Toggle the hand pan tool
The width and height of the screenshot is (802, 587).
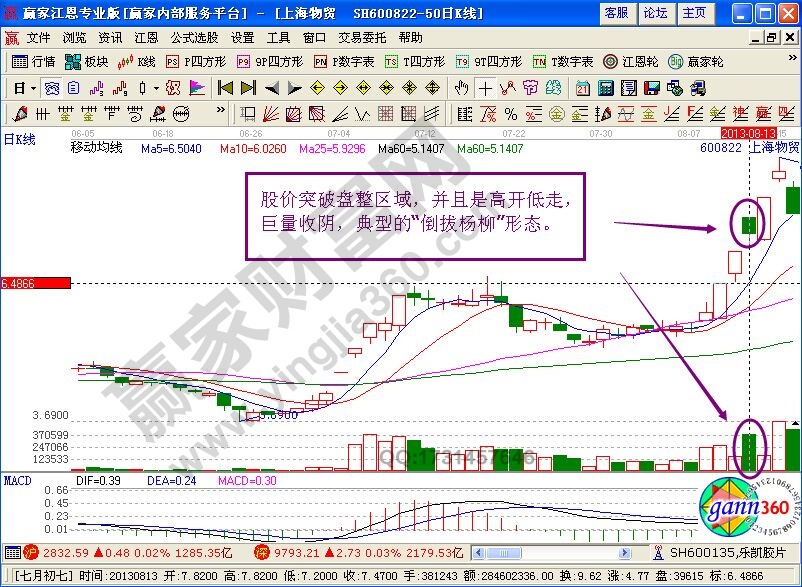point(461,89)
